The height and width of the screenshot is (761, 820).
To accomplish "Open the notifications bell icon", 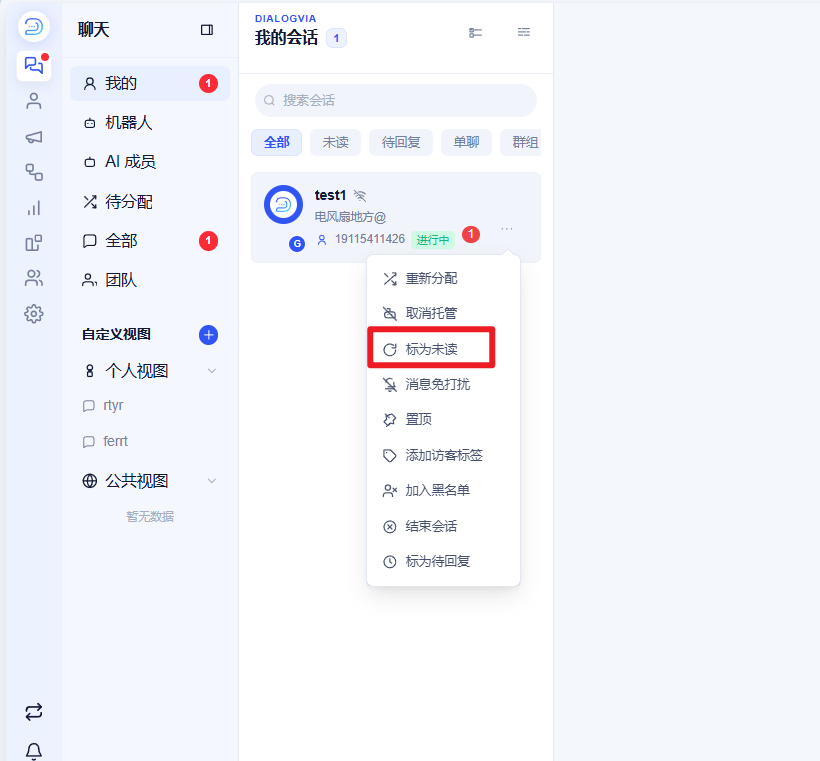I will [34, 751].
